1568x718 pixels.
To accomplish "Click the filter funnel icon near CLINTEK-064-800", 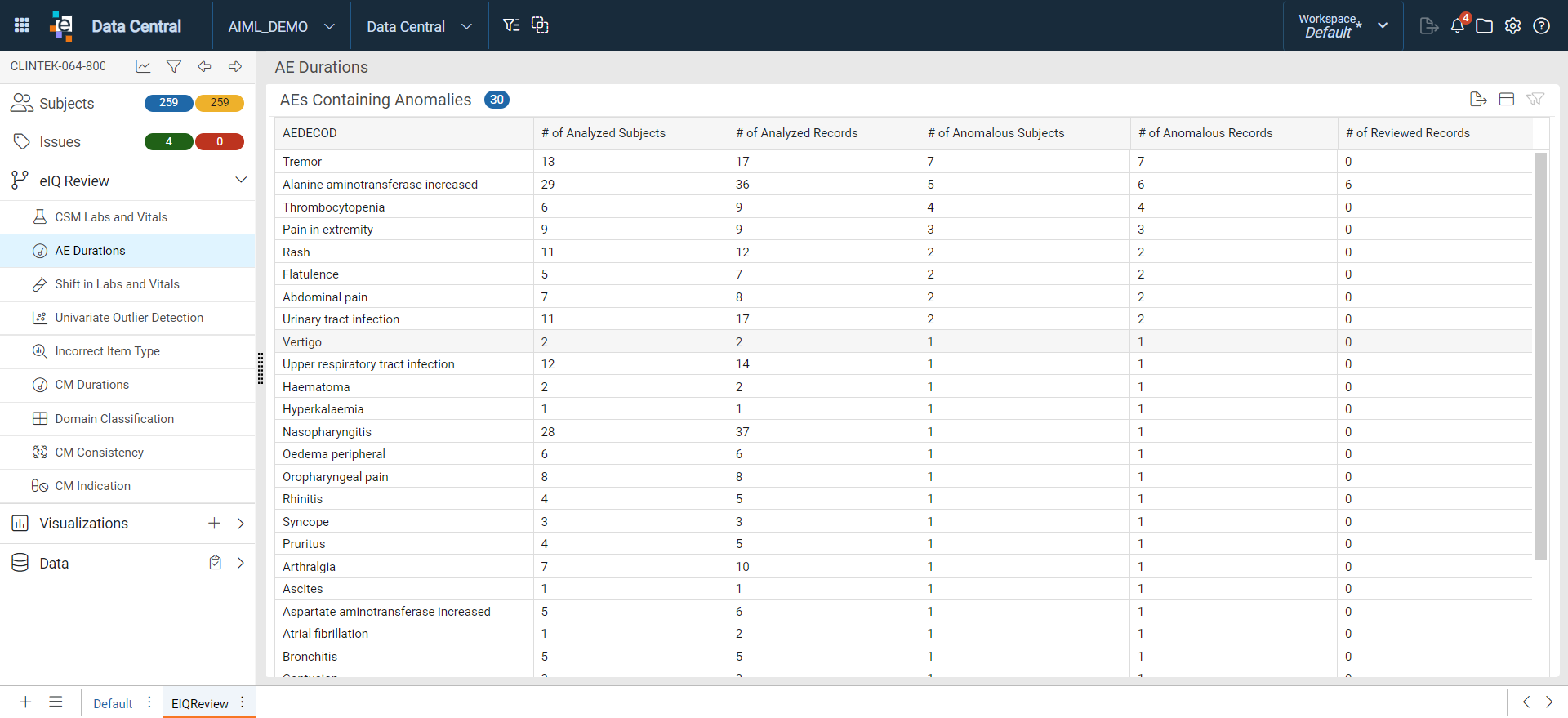I will (173, 66).
